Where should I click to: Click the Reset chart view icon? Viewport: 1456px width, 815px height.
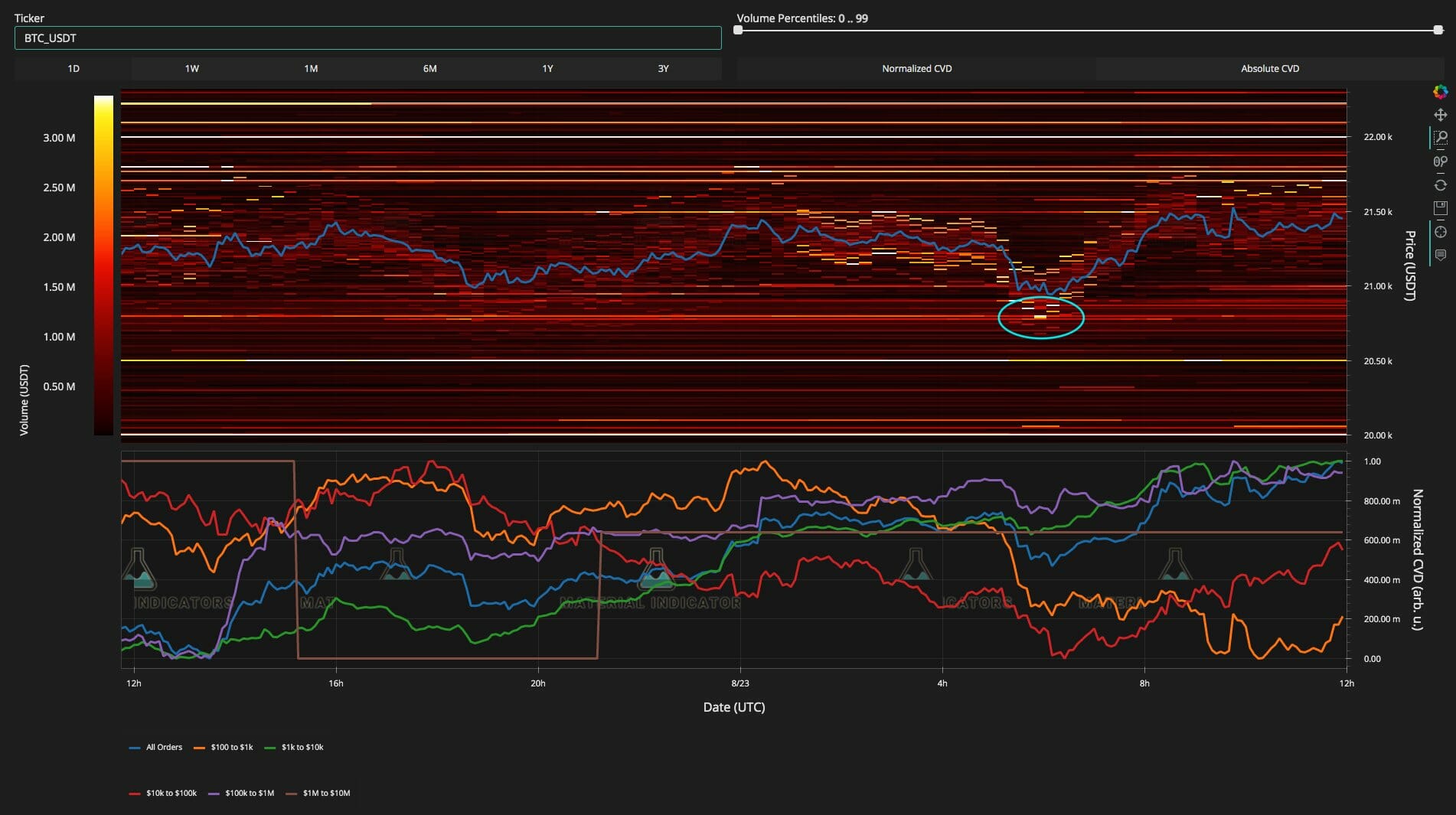[x=1440, y=185]
